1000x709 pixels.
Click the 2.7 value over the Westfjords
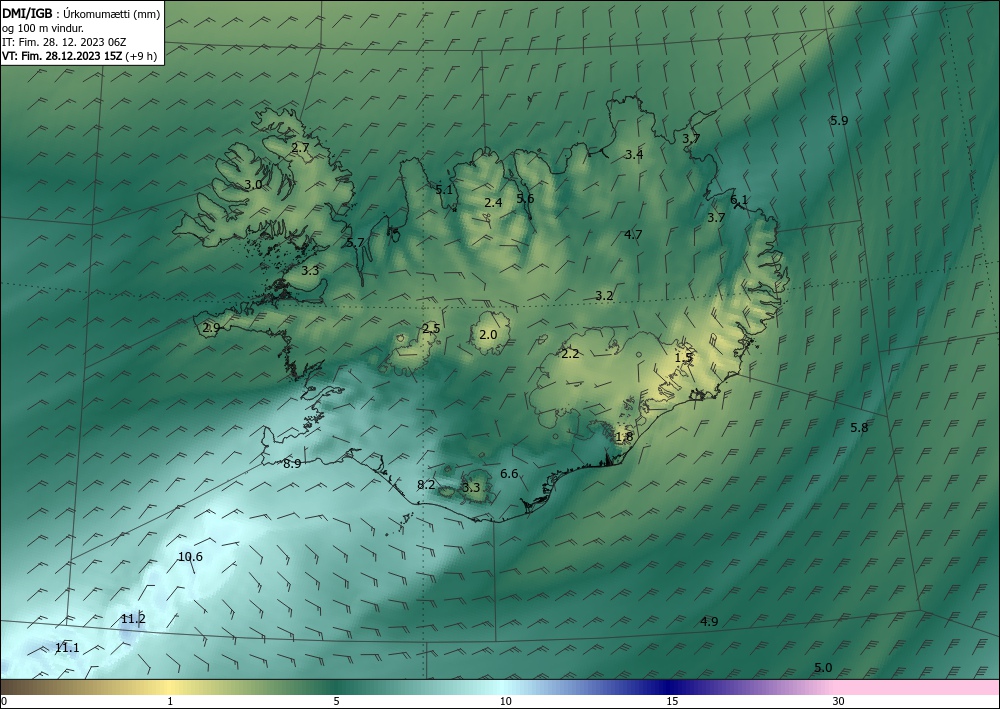300,147
